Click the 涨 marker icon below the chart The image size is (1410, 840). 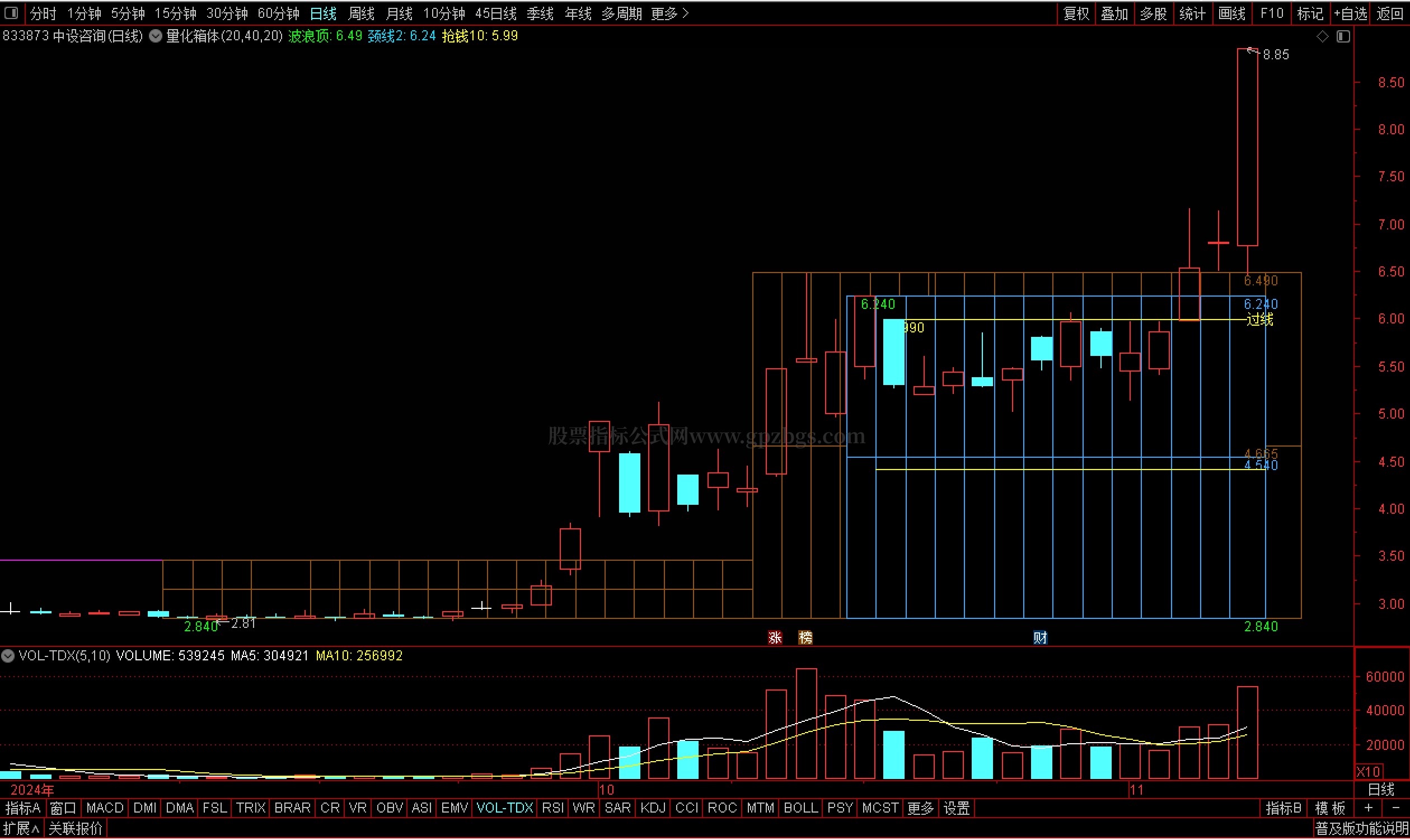point(774,638)
